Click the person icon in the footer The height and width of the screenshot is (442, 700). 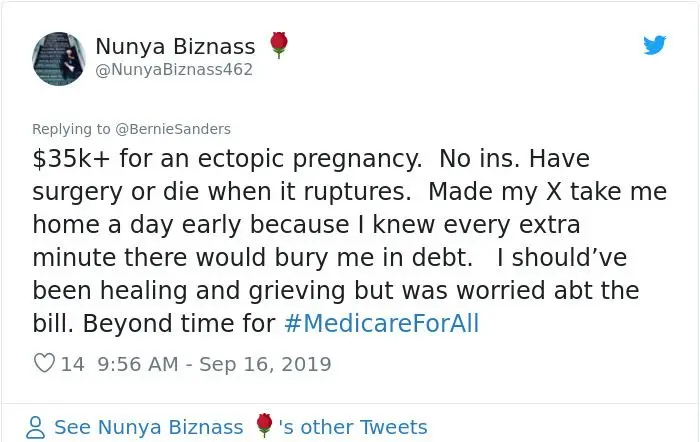[x=36, y=427]
